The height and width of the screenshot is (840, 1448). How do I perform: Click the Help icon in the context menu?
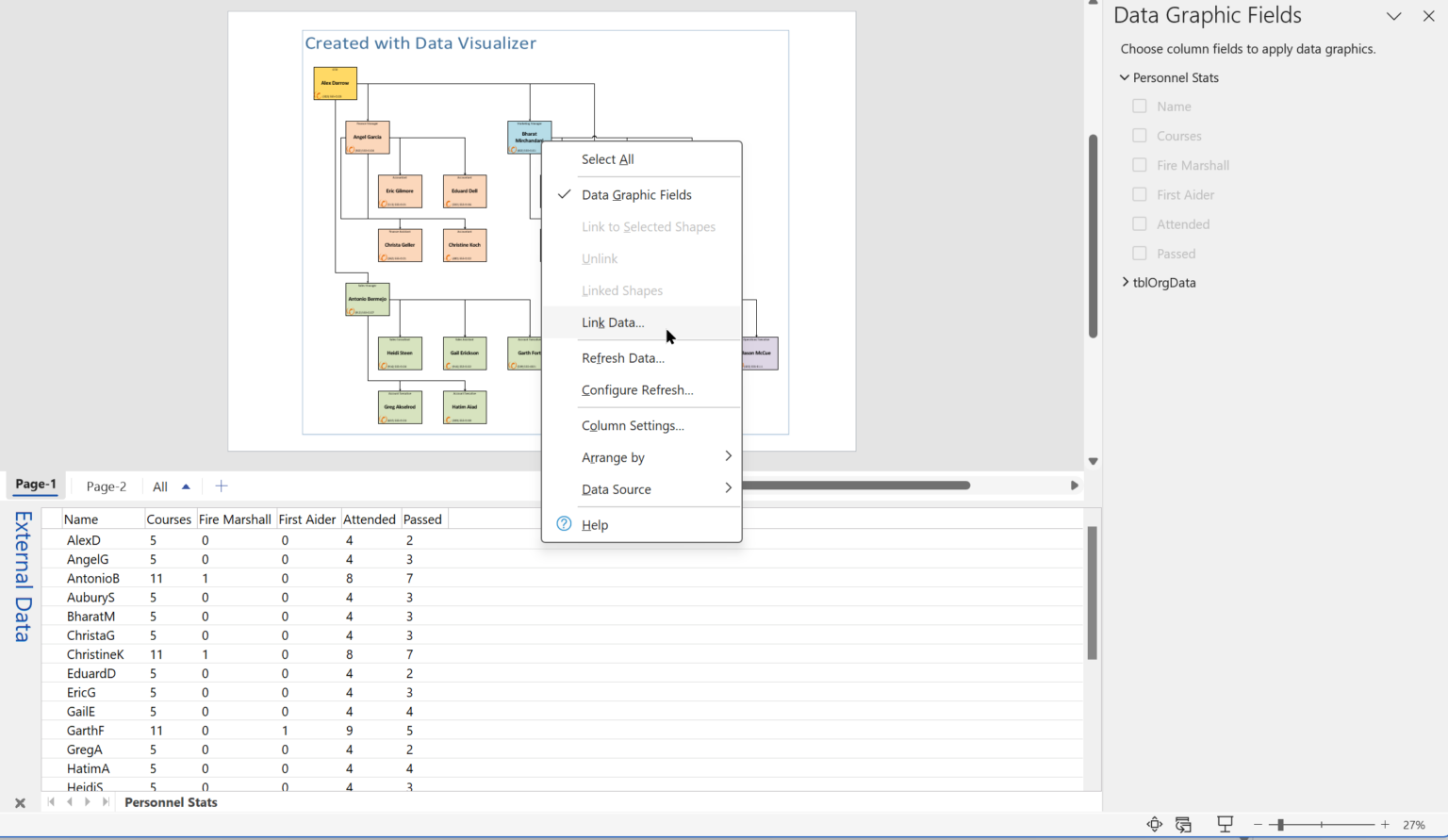tap(563, 524)
